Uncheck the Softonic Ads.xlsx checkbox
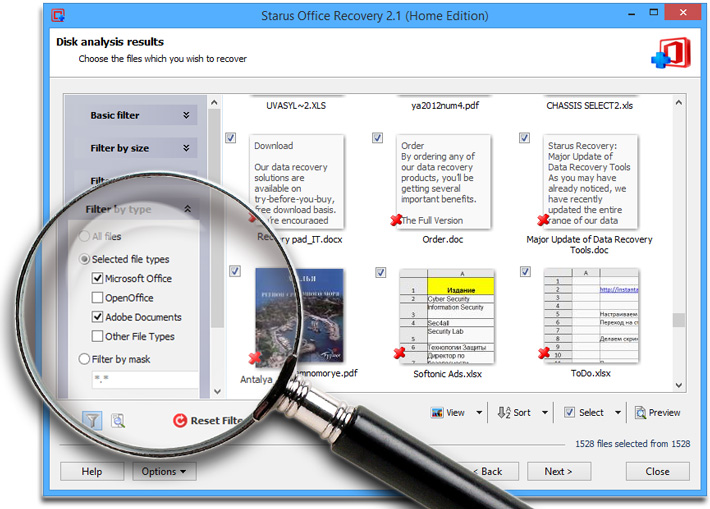The height and width of the screenshot is (509, 710). click(381, 272)
